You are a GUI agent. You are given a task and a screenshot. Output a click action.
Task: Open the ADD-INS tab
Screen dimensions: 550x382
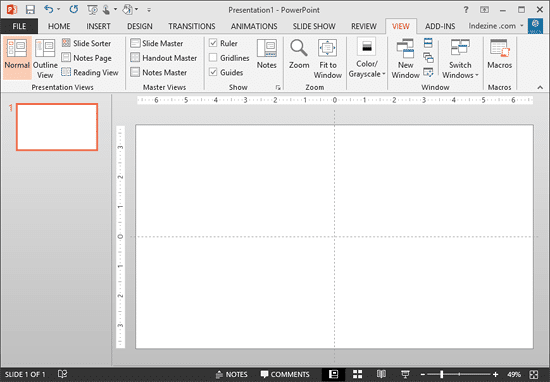[440, 26]
